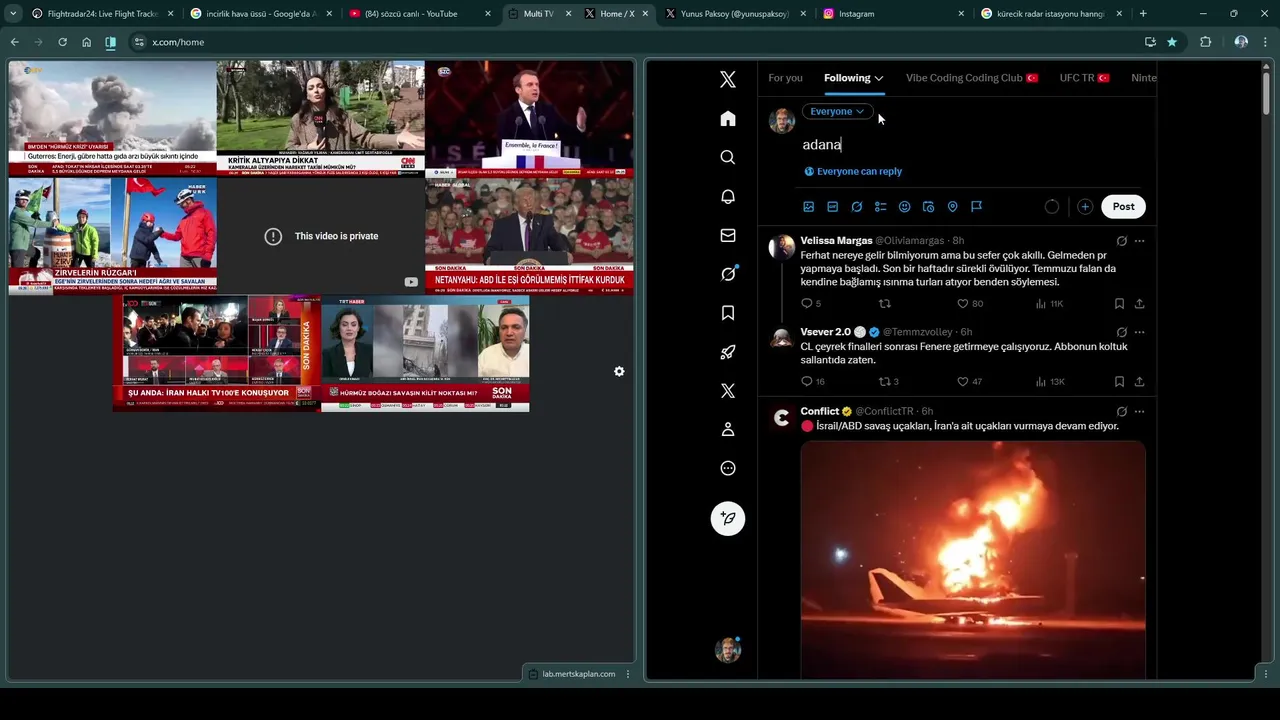This screenshot has width=1280, height=720.
Task: Open the rocket icon in X sidebar
Action: (x=728, y=352)
